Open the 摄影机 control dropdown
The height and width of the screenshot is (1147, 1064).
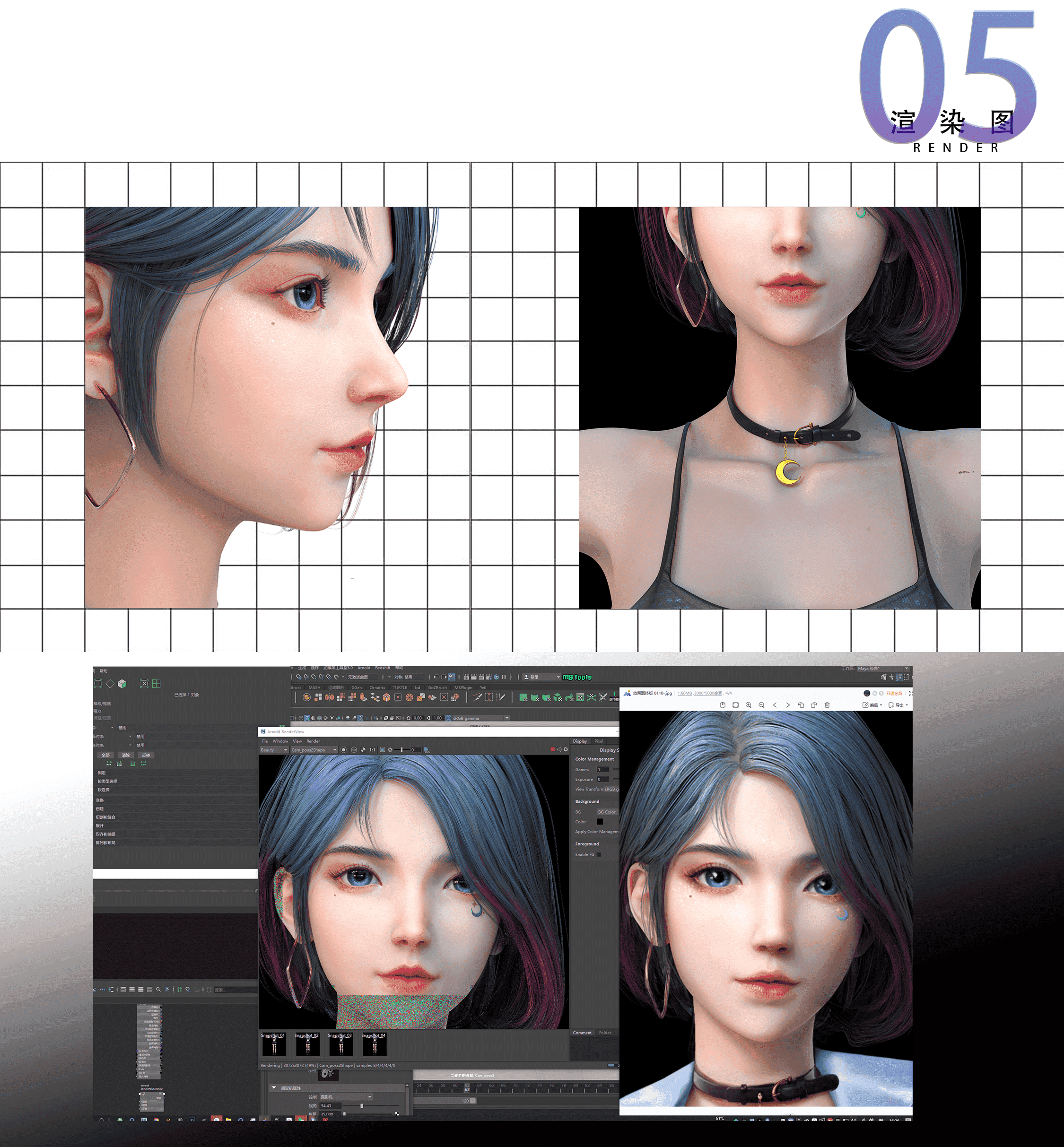coord(346,1097)
